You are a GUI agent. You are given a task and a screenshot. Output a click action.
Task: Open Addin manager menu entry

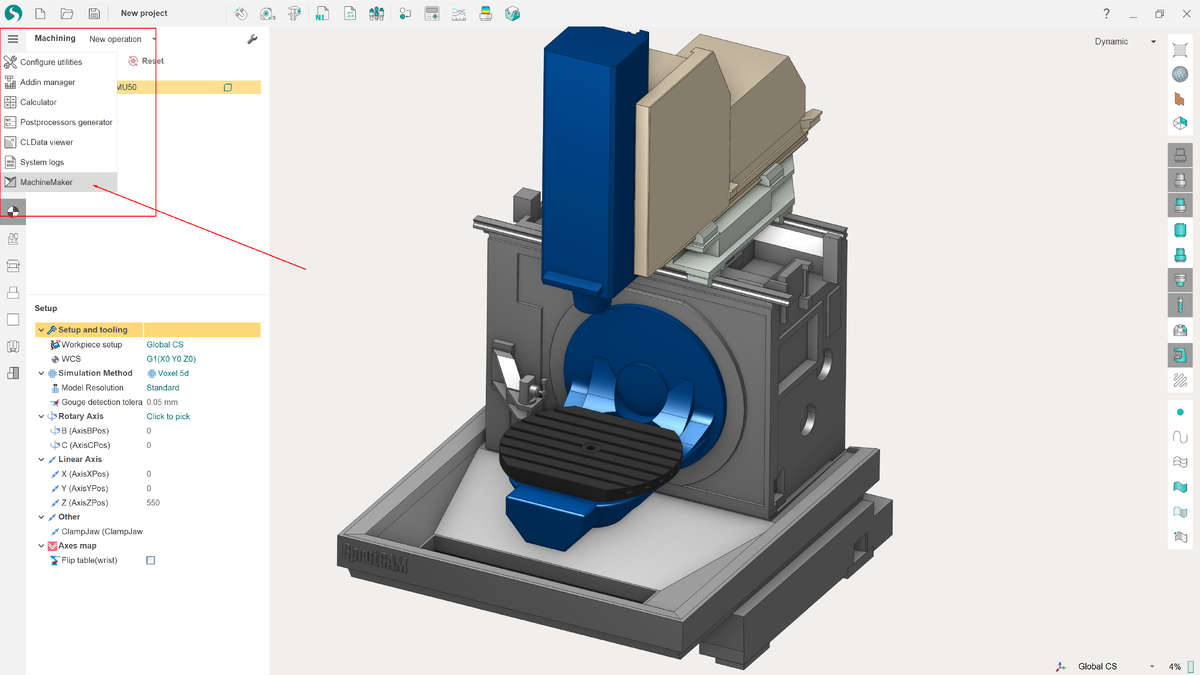[x=59, y=82]
